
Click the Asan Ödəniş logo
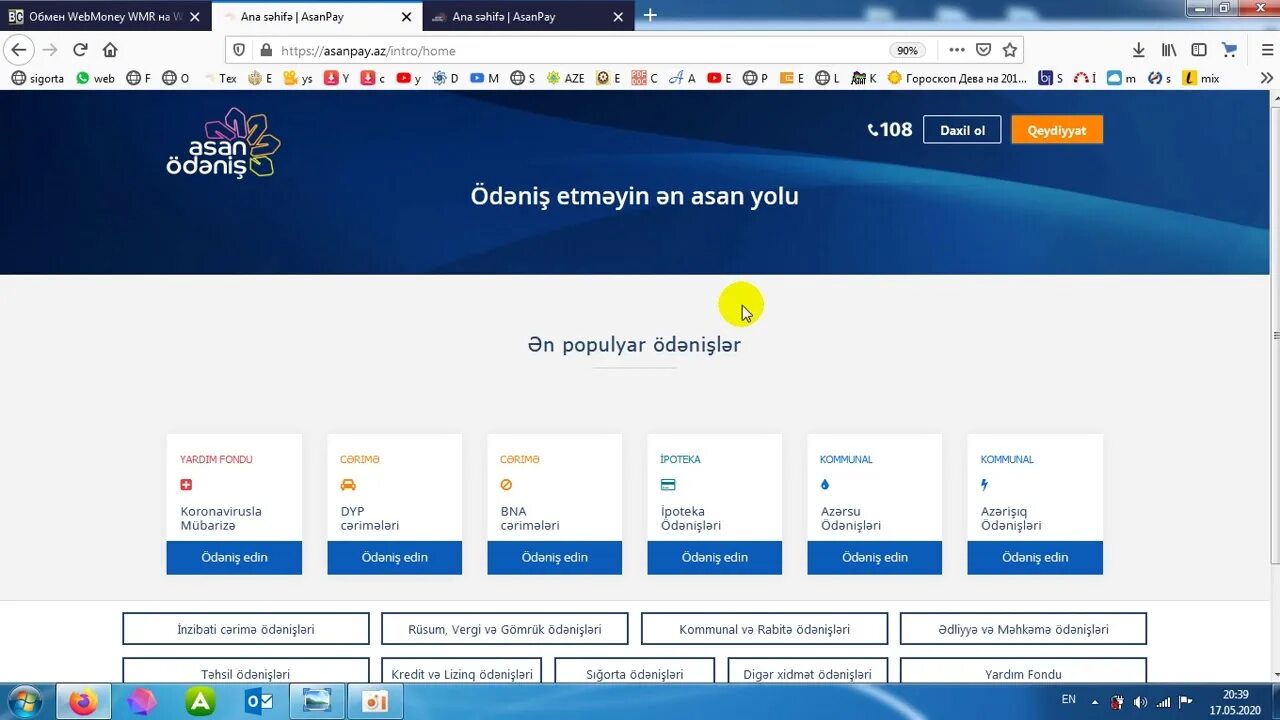(x=223, y=143)
